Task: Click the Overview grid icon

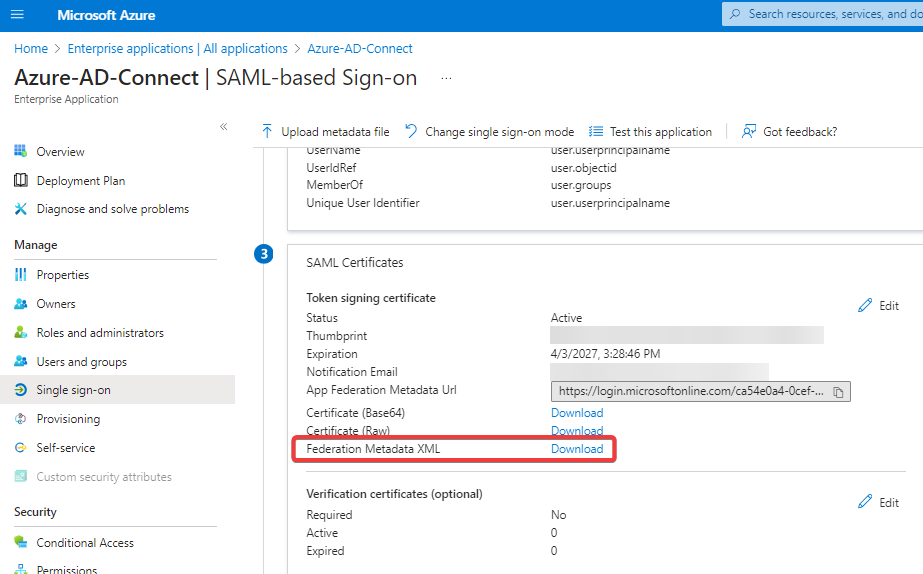Action: point(21,151)
